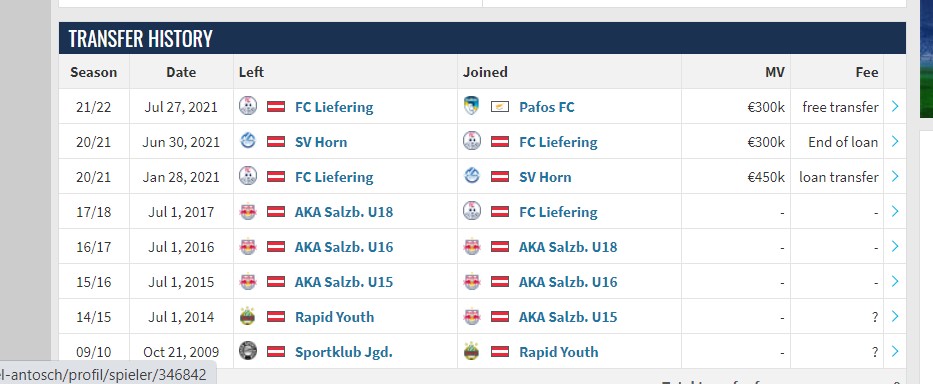Open AKA Salzb. U15 link in the Joined column

coord(568,317)
